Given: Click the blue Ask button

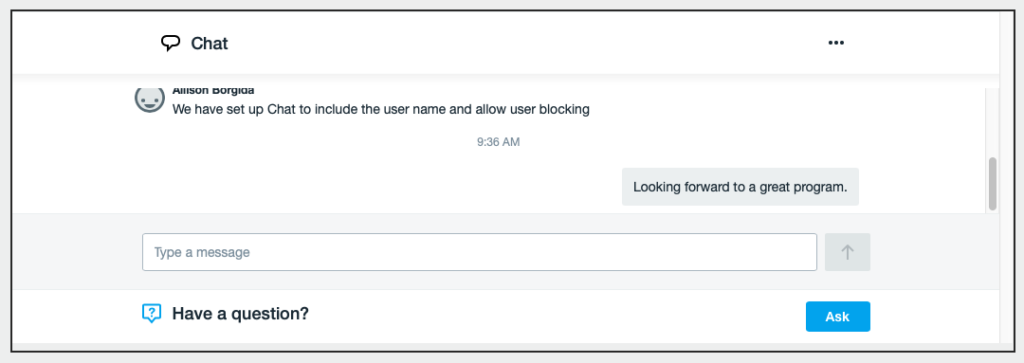Looking at the screenshot, I should click(837, 317).
